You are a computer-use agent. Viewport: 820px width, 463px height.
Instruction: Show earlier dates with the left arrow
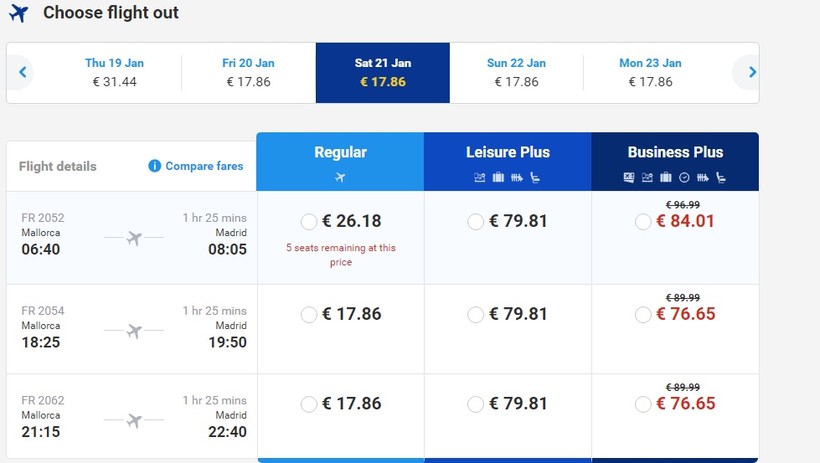tap(20, 72)
